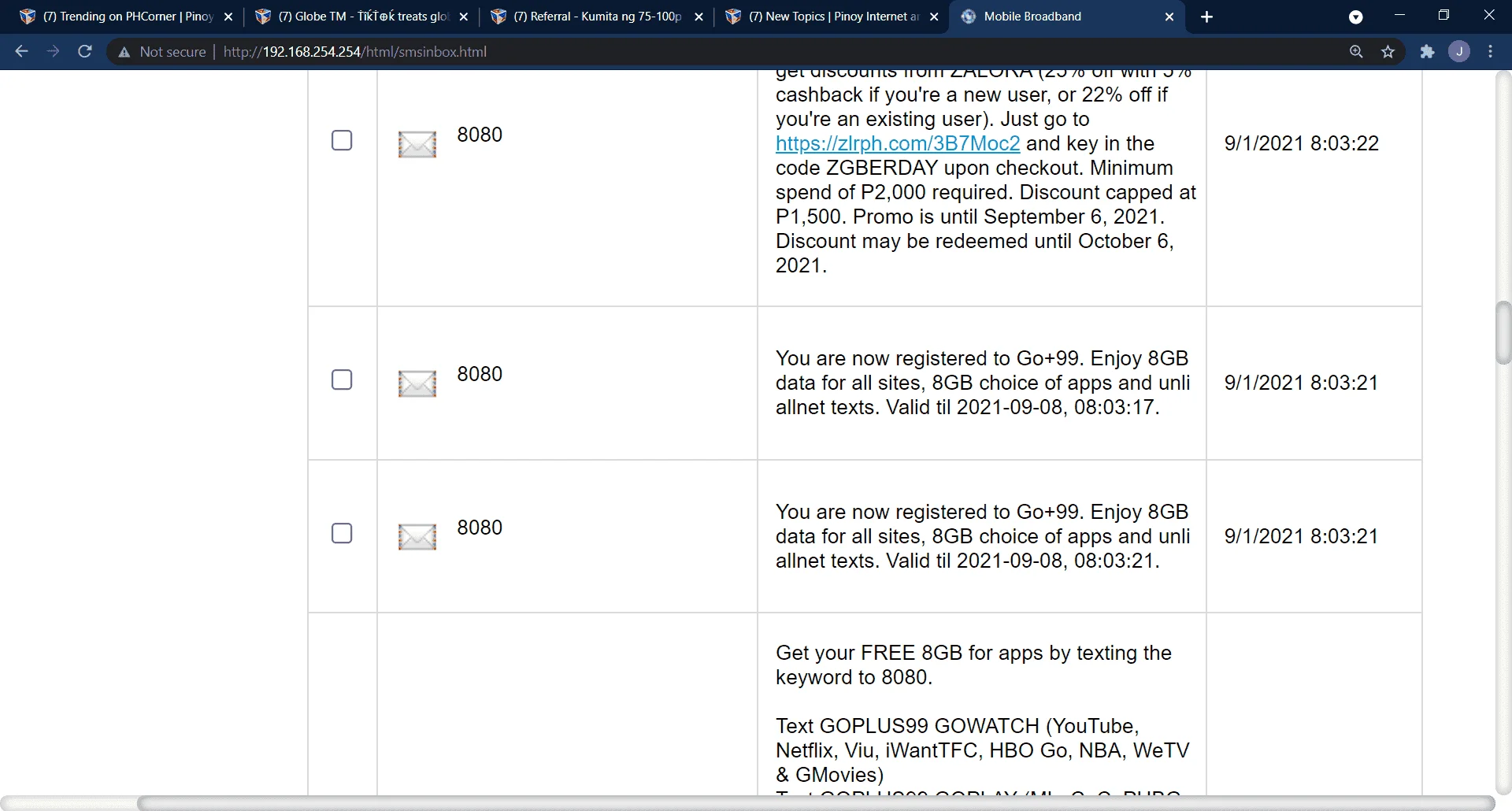Screen dimensions: 1512x811
Task: Click the envelope icon of the ZALORA message
Action: tap(417, 144)
